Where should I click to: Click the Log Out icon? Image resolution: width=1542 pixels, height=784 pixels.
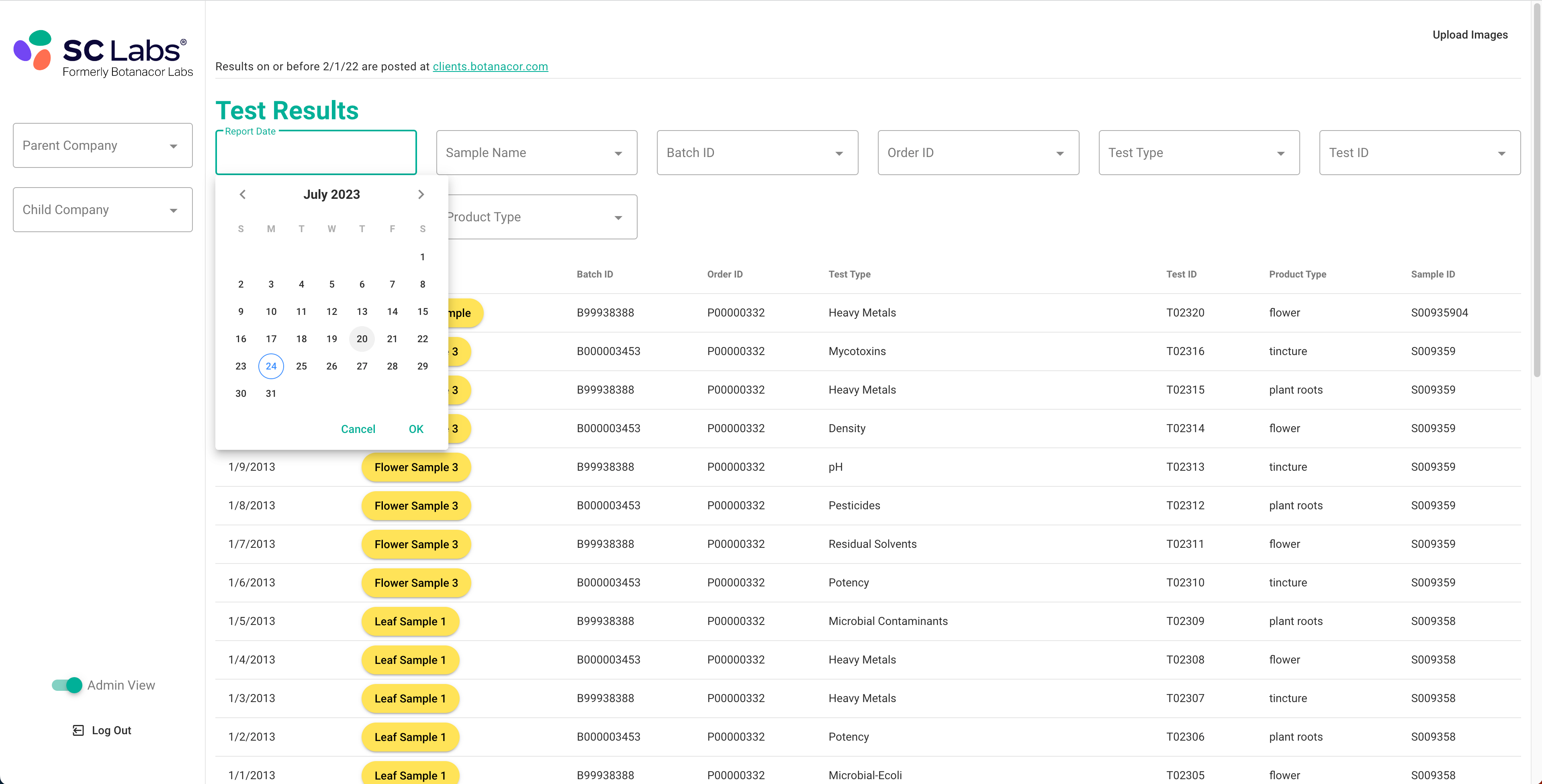pos(78,730)
